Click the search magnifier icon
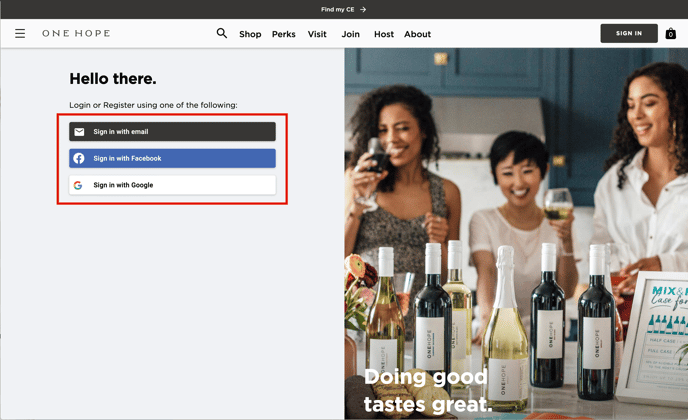 222,33
